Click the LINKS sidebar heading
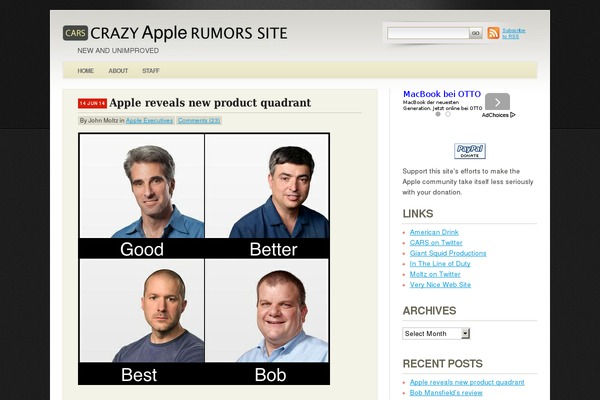The height and width of the screenshot is (400, 600). pyautogui.click(x=418, y=214)
